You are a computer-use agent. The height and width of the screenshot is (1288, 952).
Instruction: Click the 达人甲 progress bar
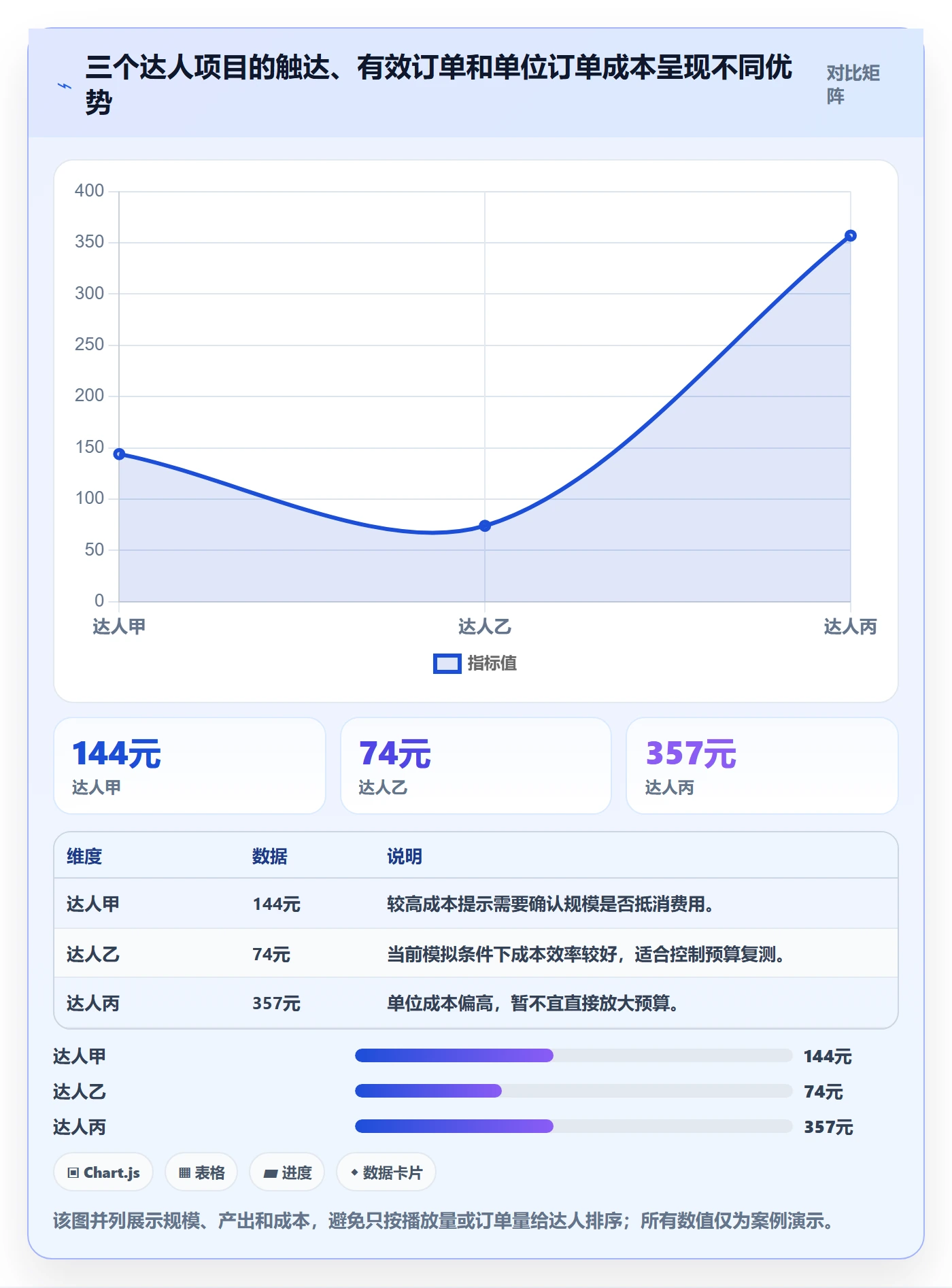pyautogui.click(x=574, y=1055)
